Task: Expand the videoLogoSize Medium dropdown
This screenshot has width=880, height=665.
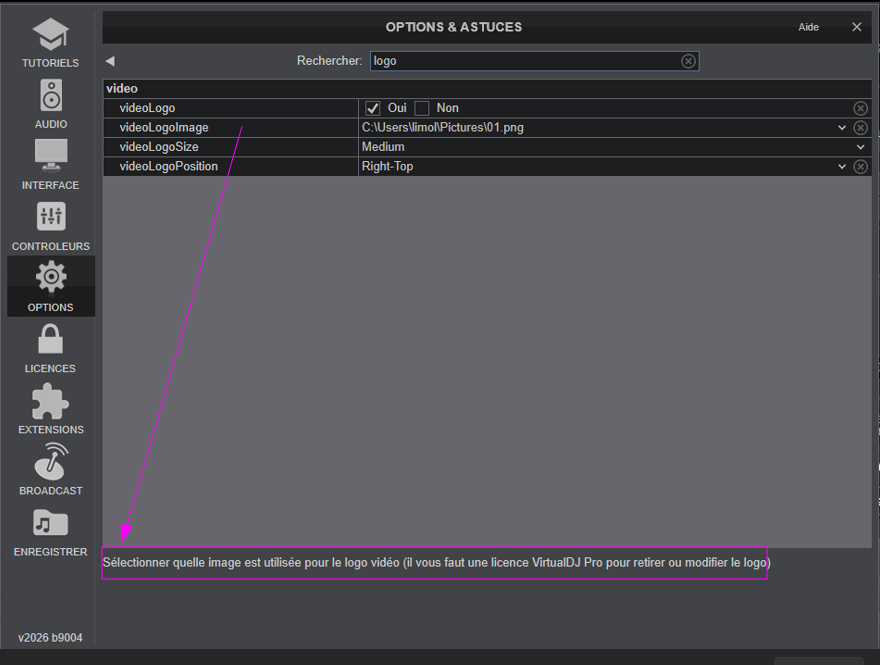Action: point(860,147)
